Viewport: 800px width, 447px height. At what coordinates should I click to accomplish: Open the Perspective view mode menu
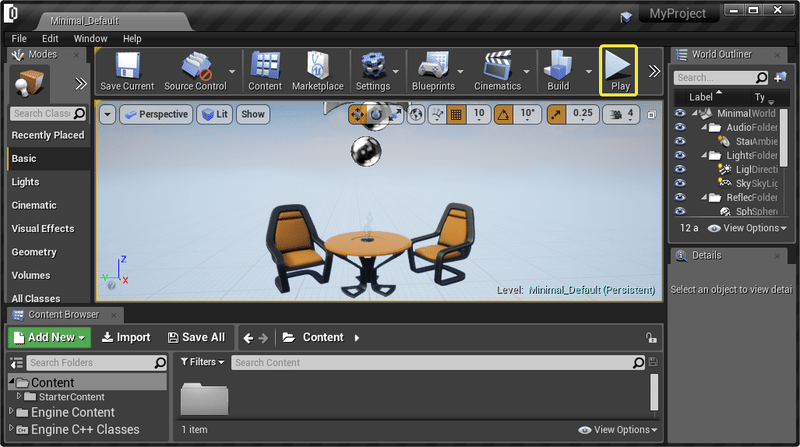pyautogui.click(x=156, y=114)
